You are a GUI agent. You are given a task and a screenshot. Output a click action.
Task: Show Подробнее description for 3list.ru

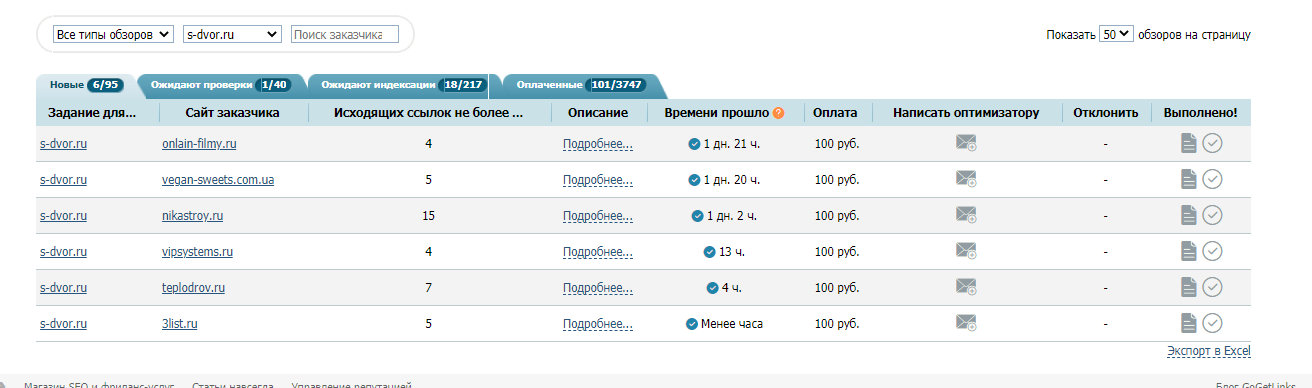pyautogui.click(x=598, y=324)
